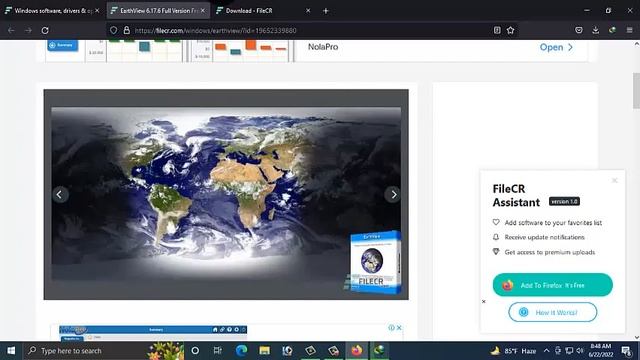
Task: Close the FileCR Assistant popup
Action: [614, 180]
